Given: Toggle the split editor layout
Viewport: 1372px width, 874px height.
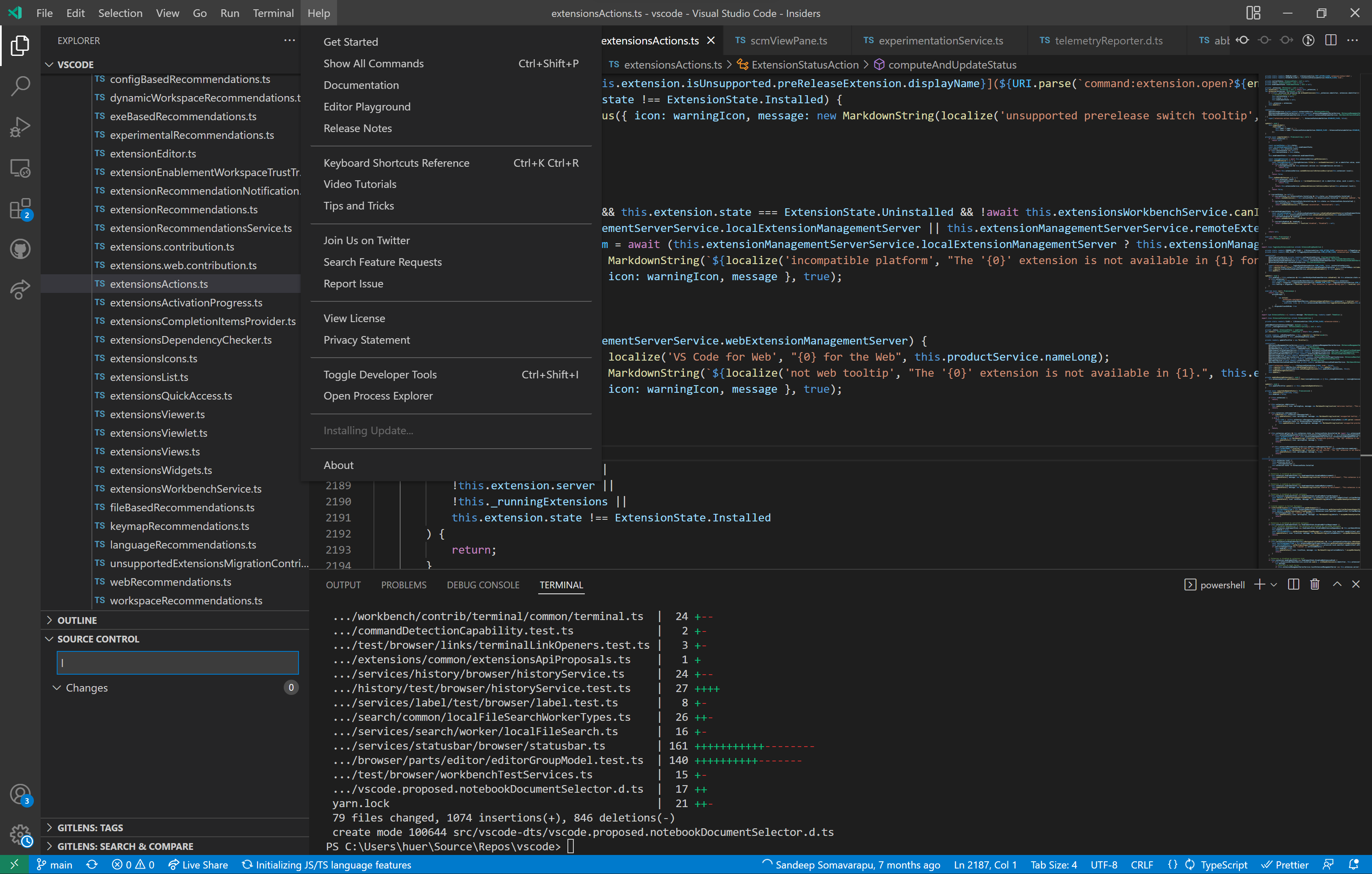Looking at the screenshot, I should tap(1331, 40).
